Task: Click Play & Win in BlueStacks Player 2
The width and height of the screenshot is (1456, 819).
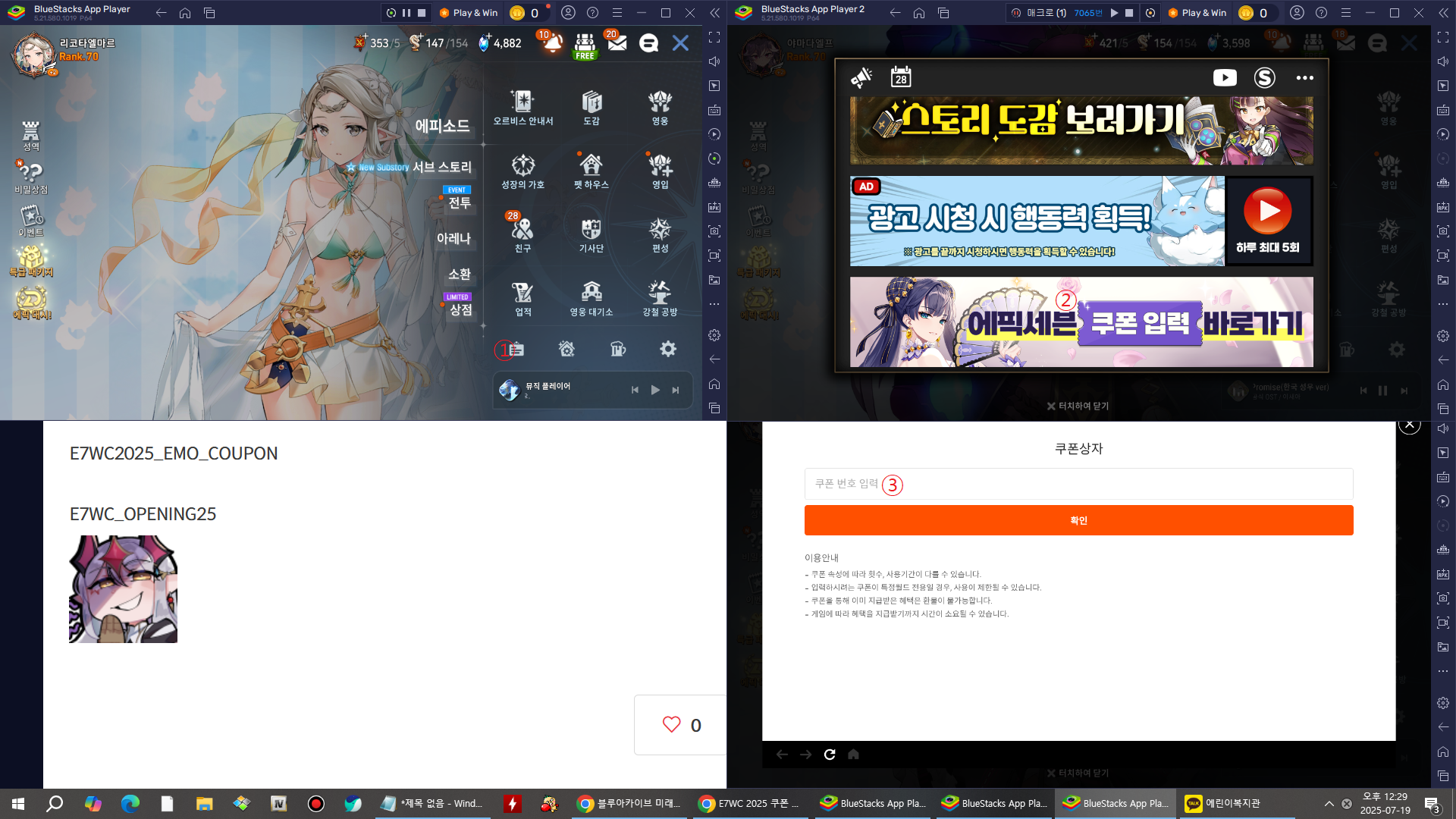Action: pos(1197,13)
